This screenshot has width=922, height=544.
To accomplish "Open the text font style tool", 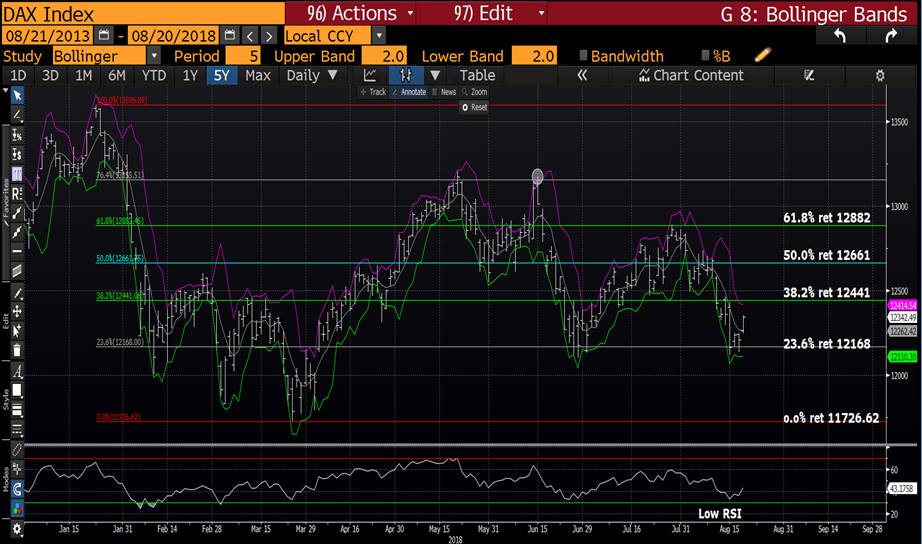I will (17, 372).
